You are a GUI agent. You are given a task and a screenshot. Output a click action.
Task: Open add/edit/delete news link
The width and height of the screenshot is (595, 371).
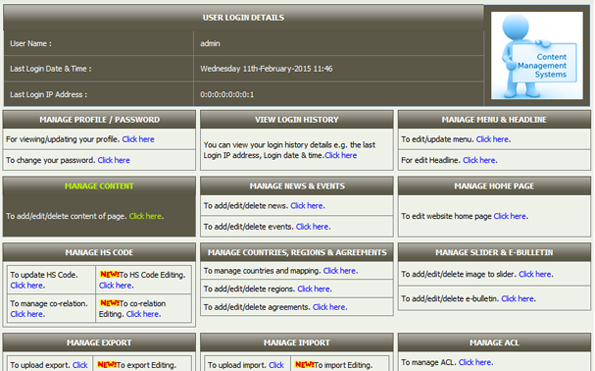point(307,206)
